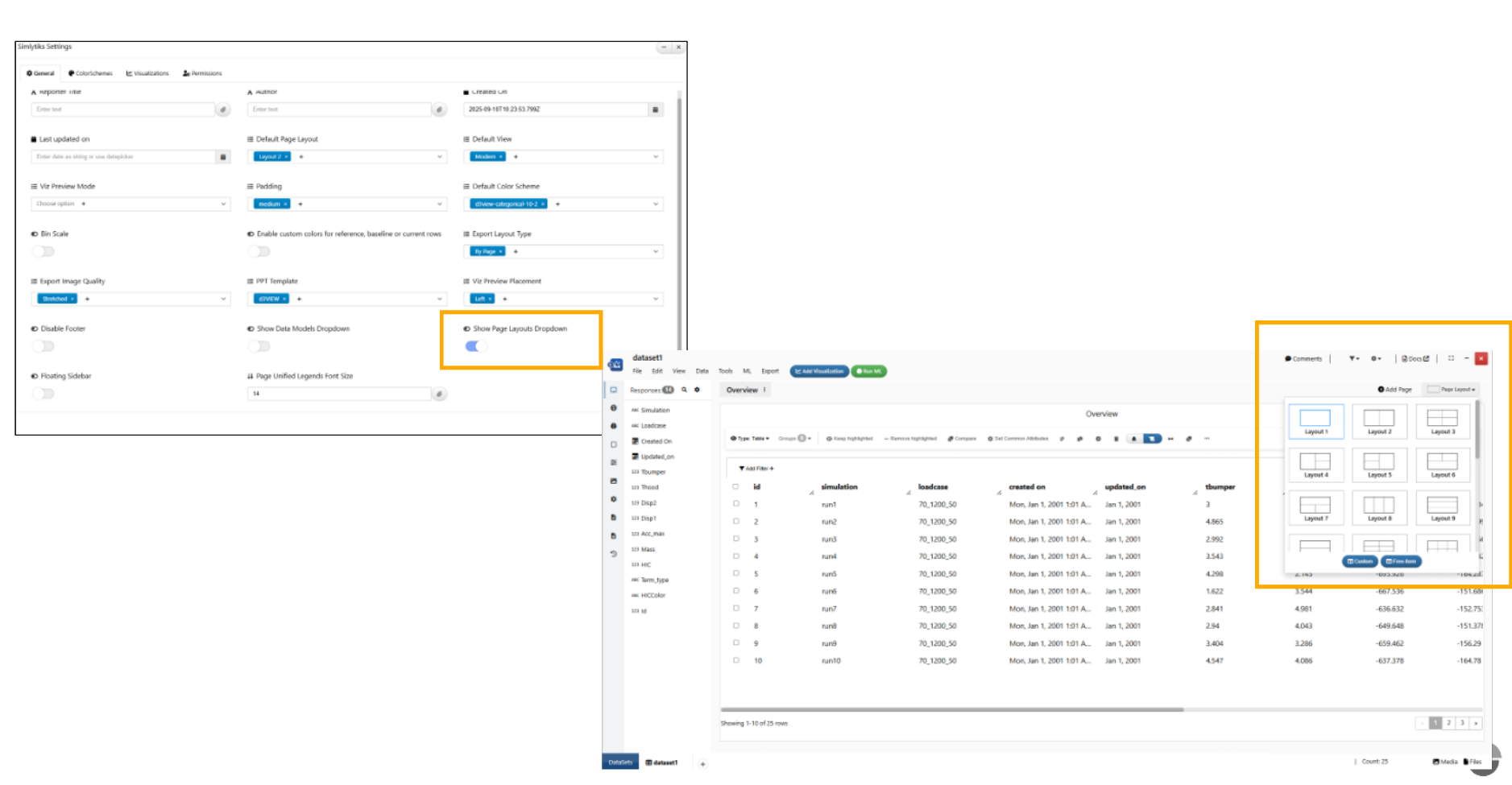Click the green Run ML button
1512x785 pixels.
(x=868, y=371)
